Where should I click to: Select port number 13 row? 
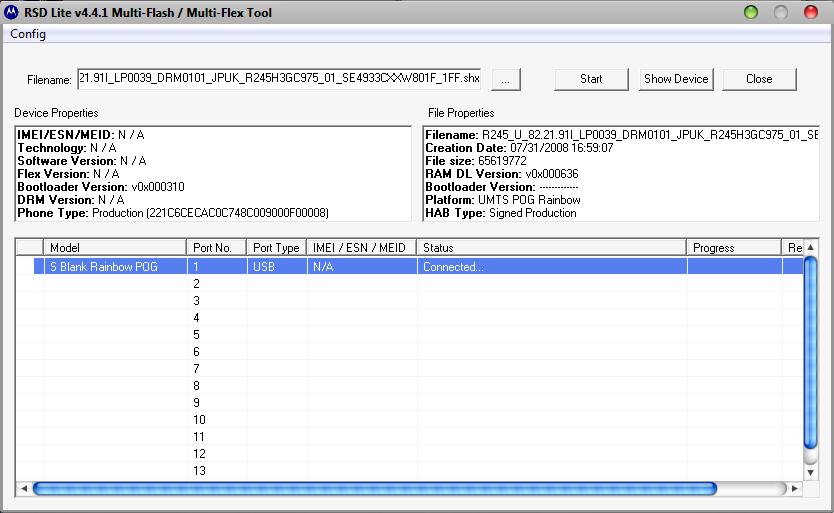(x=410, y=471)
